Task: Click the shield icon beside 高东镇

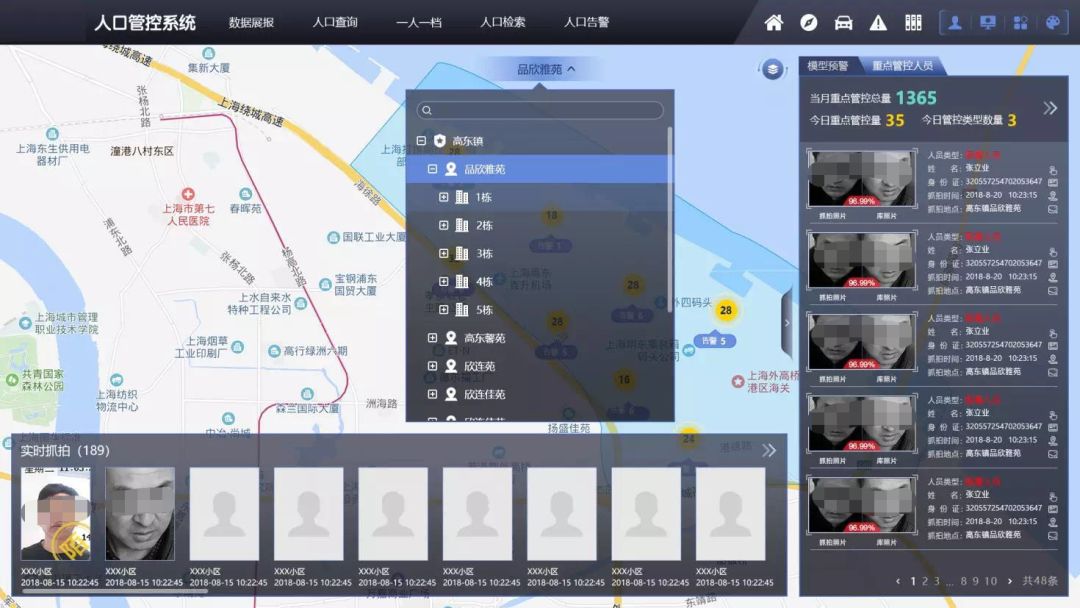Action: (439, 140)
